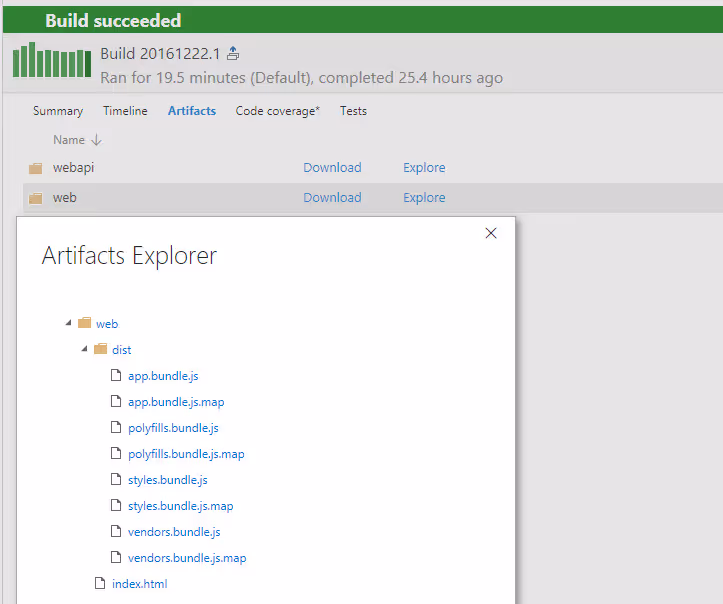
Task: Open styles.bundle.js file
Action: 168,480
